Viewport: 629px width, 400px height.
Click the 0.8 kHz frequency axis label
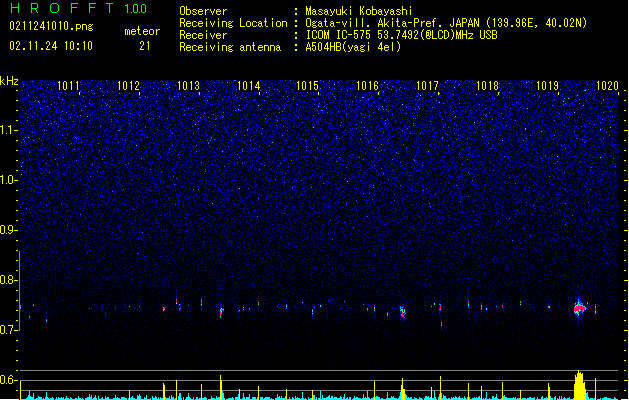(x=9, y=280)
